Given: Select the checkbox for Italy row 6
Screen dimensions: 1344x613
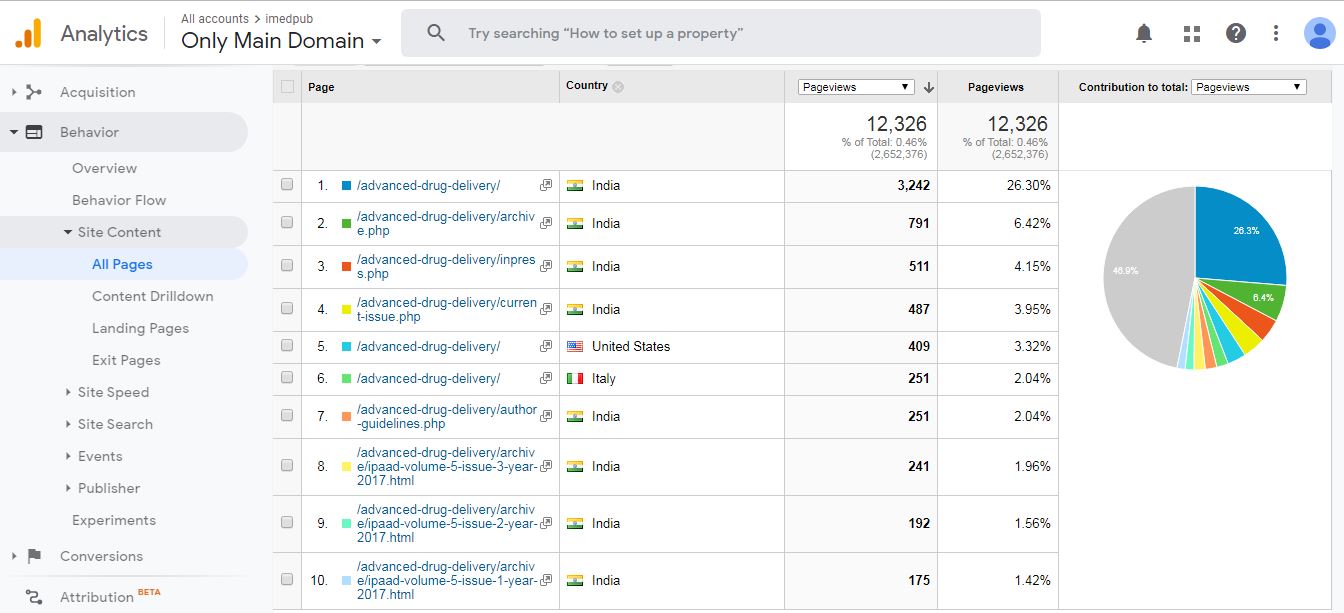Looking at the screenshot, I should click(x=287, y=378).
